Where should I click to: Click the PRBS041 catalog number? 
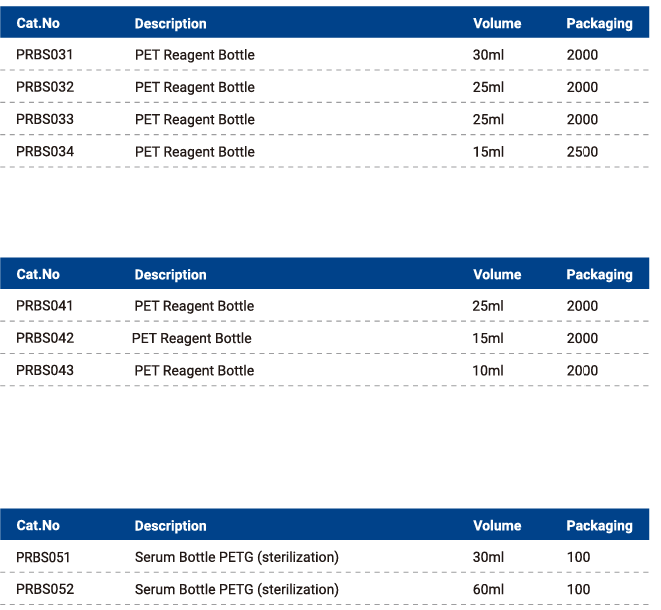coord(44,306)
